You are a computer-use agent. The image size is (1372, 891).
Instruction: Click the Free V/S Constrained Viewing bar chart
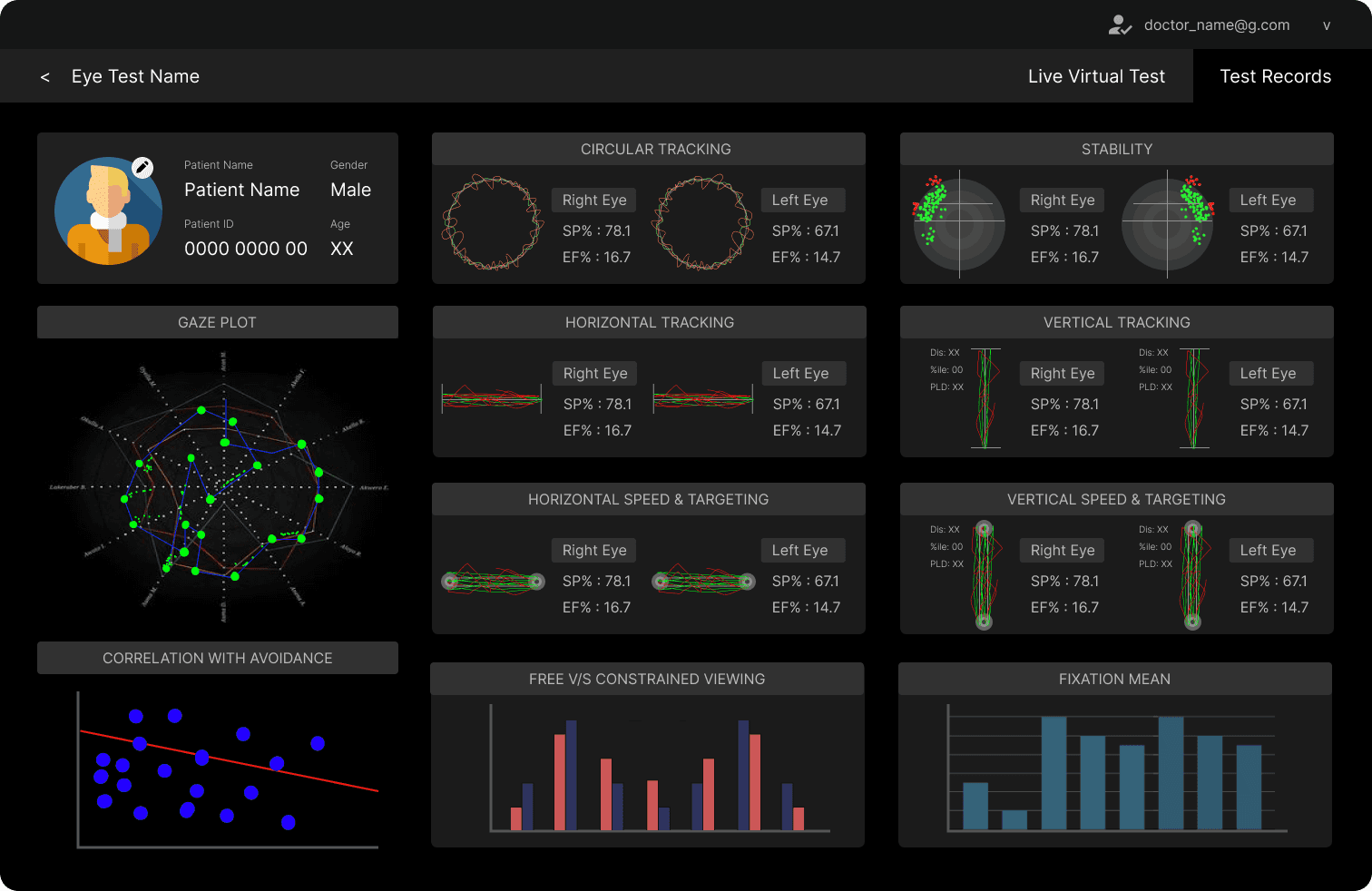point(660,768)
